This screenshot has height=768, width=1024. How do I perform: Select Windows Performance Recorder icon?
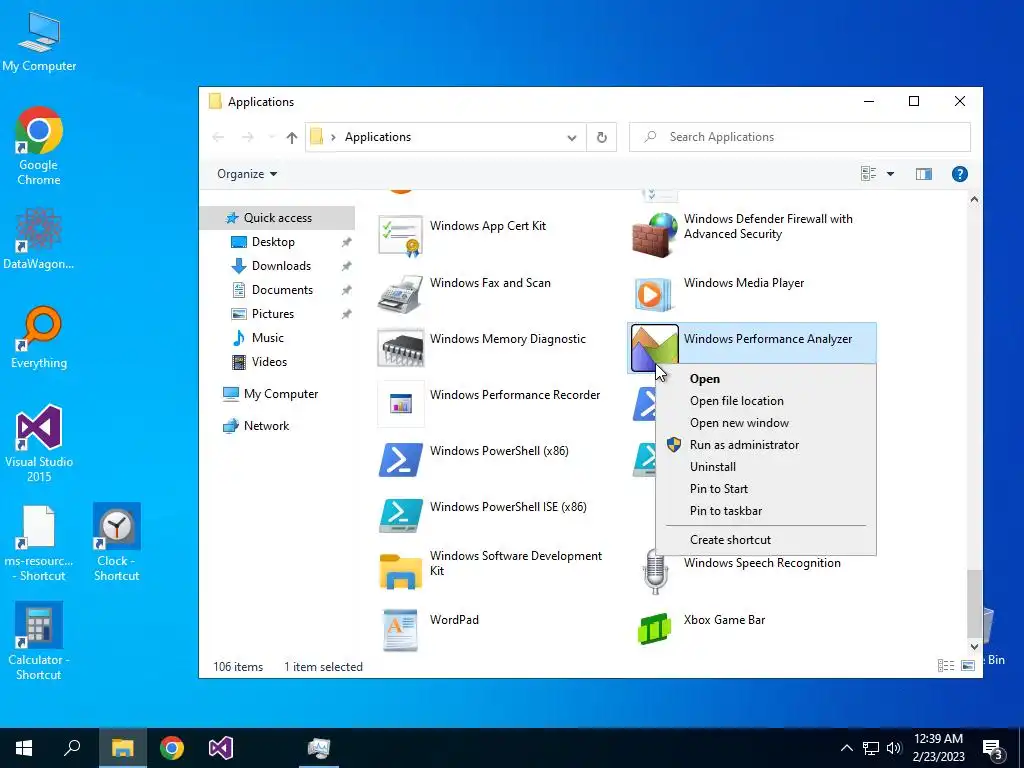[x=400, y=404]
